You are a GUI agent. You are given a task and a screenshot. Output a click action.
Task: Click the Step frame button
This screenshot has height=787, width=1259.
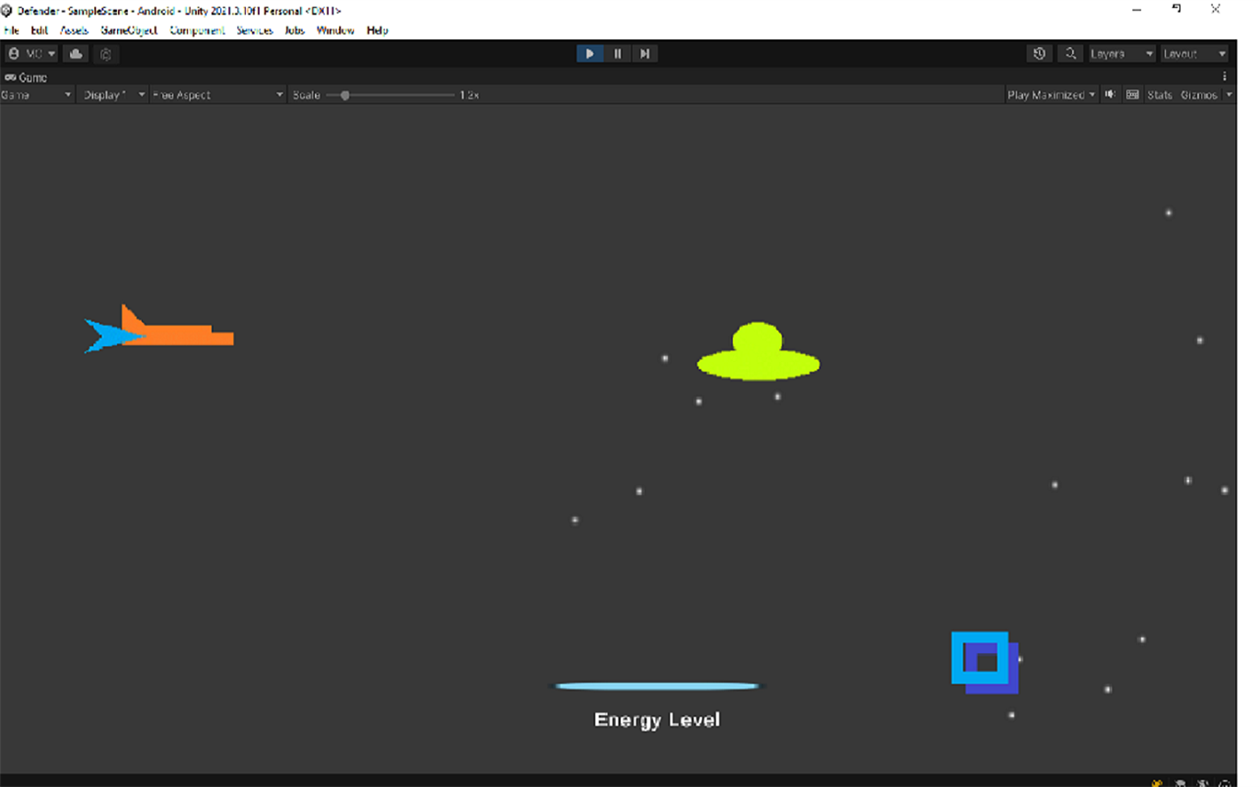pyautogui.click(x=645, y=53)
